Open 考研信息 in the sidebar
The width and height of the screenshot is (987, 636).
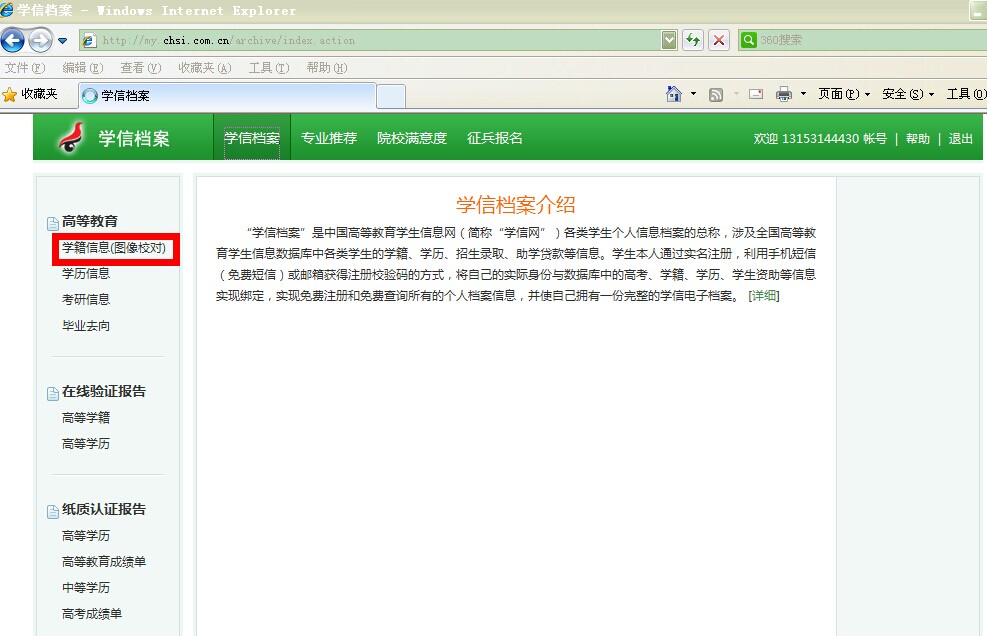tap(86, 299)
